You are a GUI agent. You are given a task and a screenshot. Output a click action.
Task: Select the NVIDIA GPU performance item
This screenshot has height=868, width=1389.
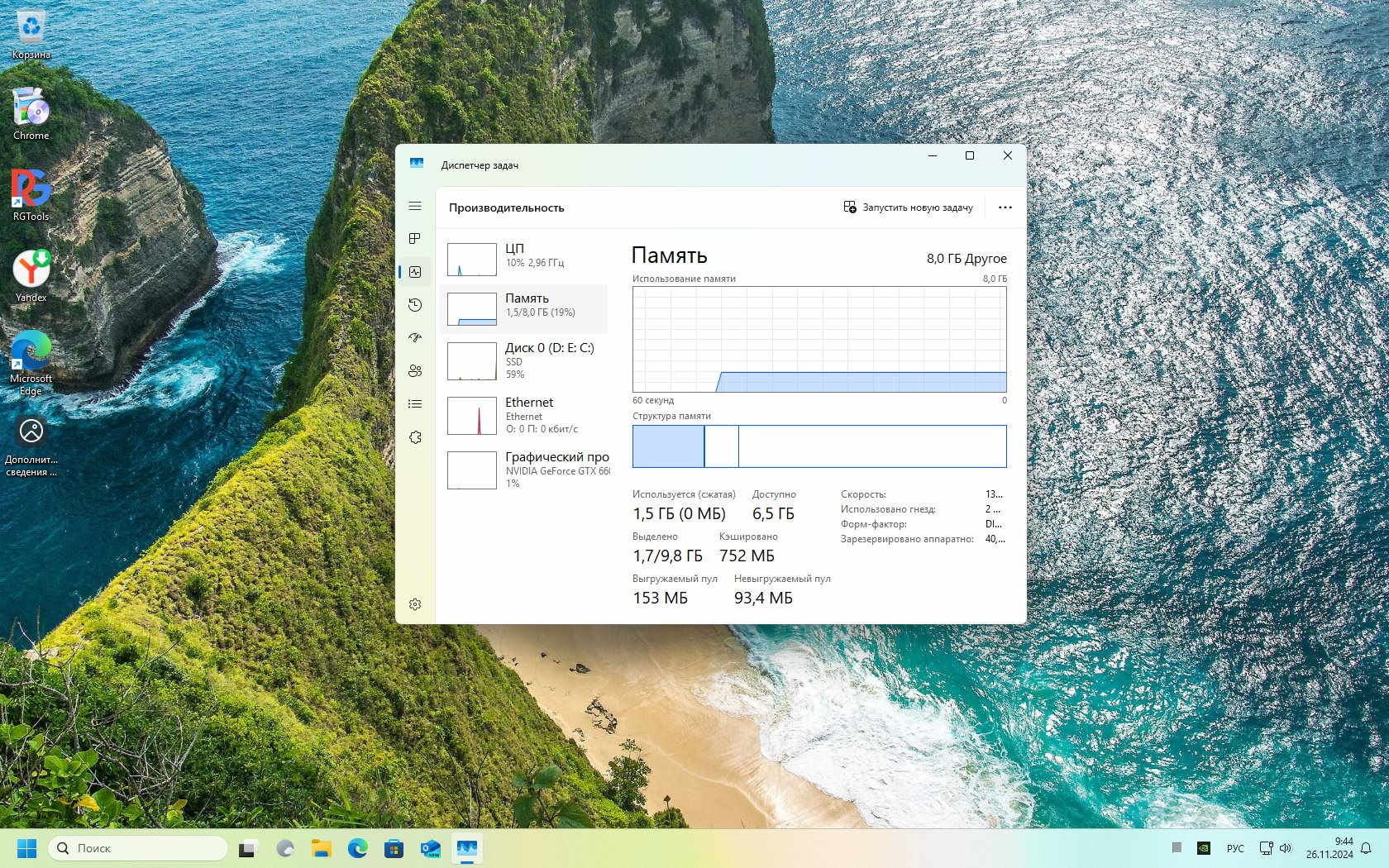point(525,470)
